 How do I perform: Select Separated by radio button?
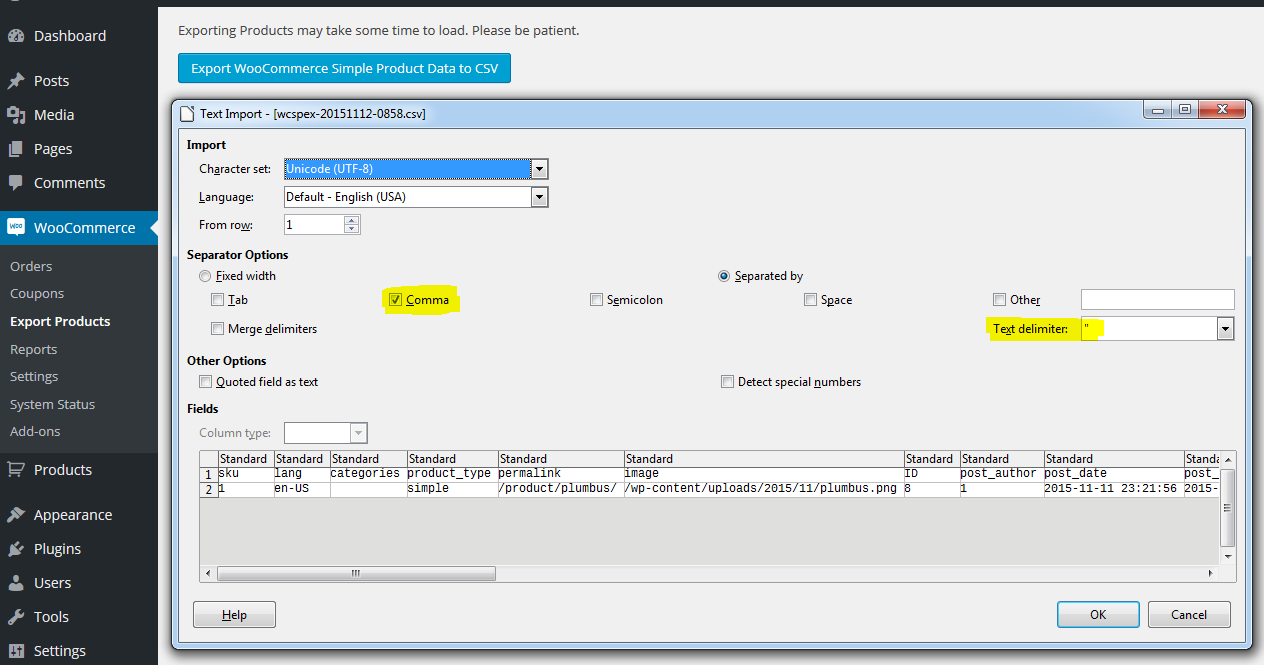pos(724,276)
